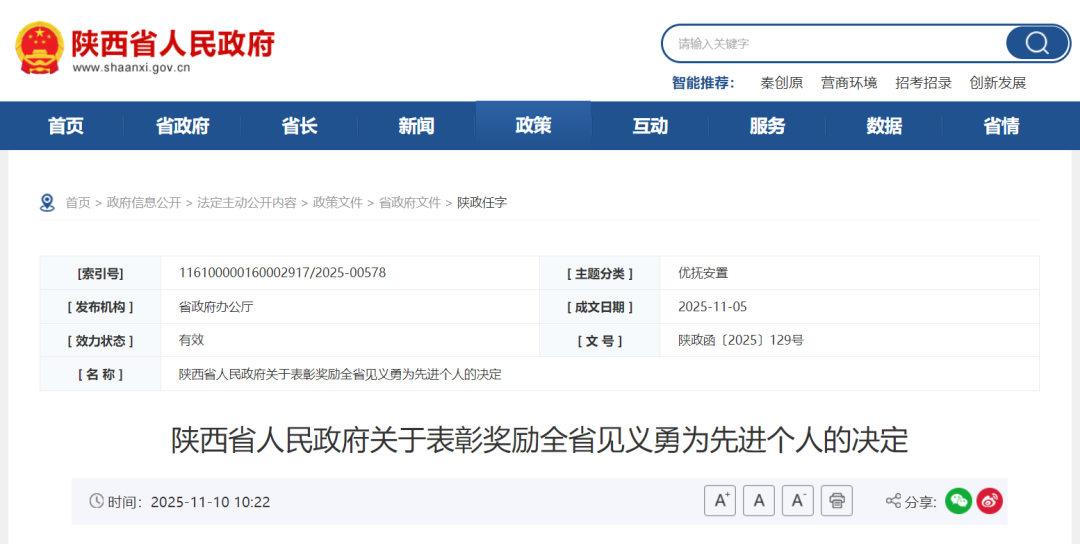The image size is (1080, 544).
Task: Open the 秦创原 recommended link
Action: pyautogui.click(x=781, y=83)
